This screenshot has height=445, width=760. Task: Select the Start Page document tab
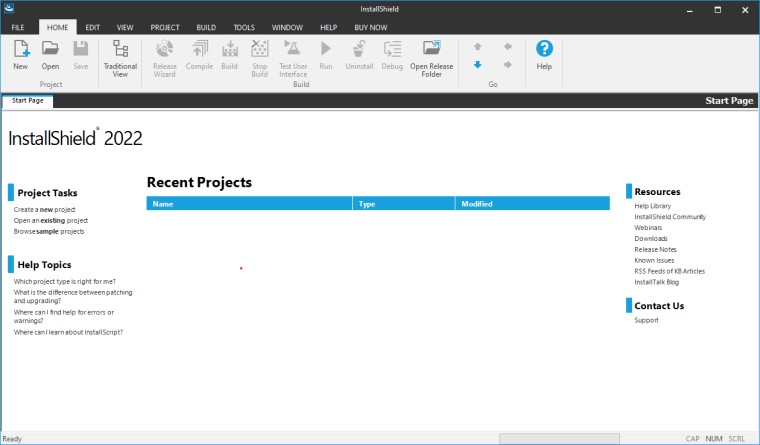(28, 101)
